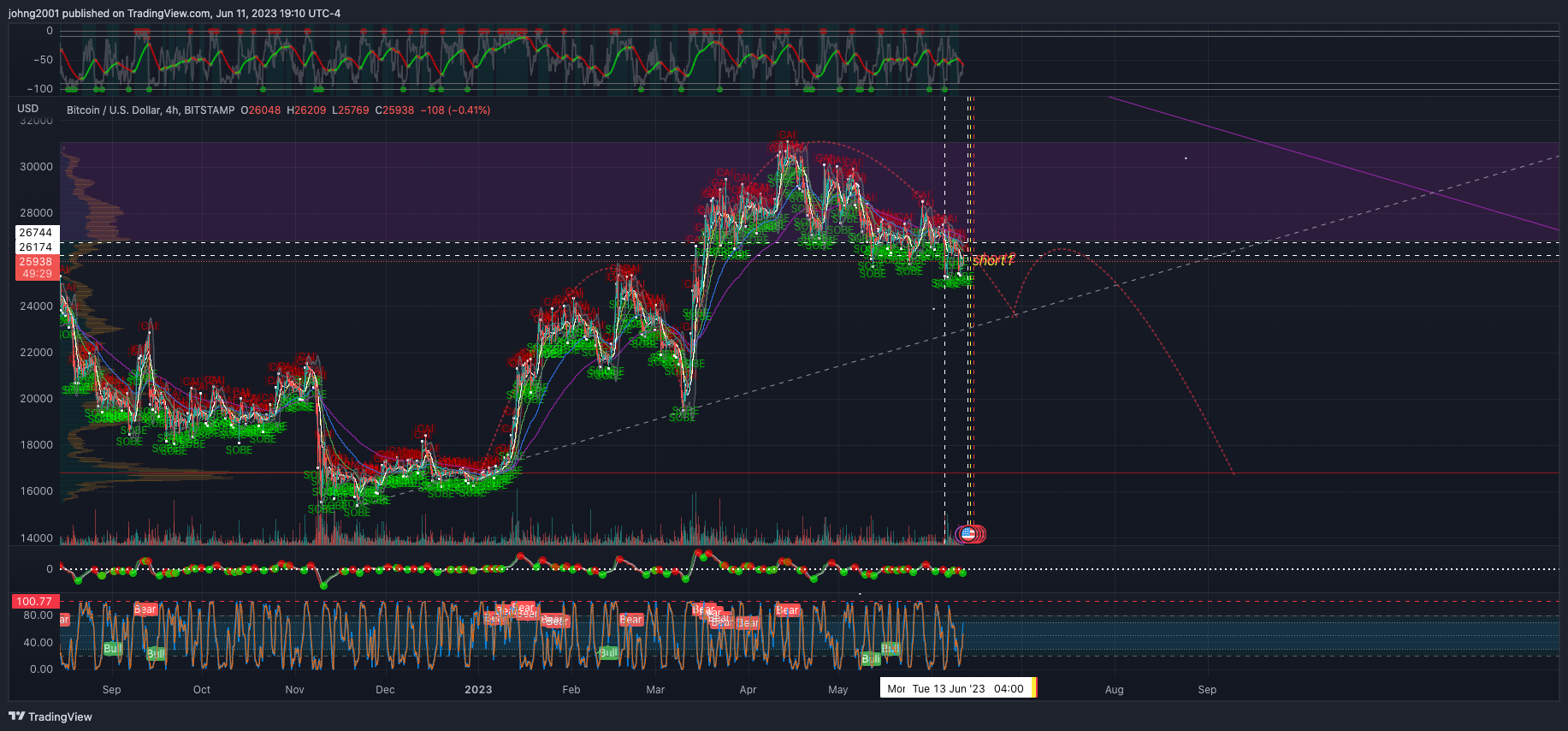
Task: Click May on the time axis
Action: click(838, 690)
